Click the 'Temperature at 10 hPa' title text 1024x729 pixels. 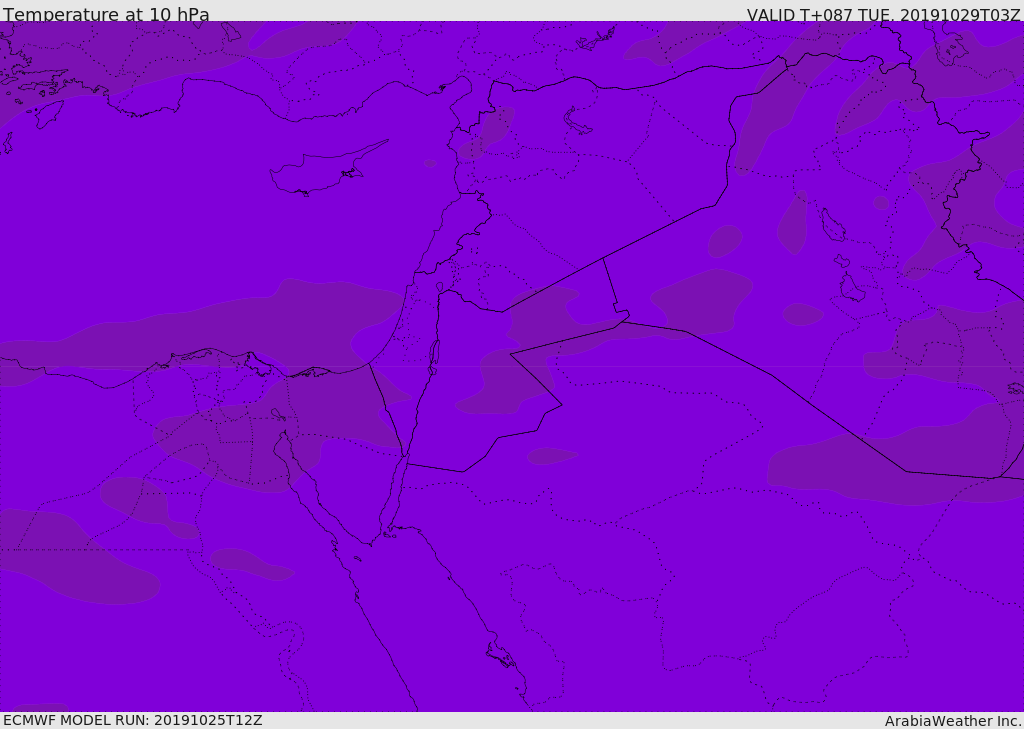106,14
